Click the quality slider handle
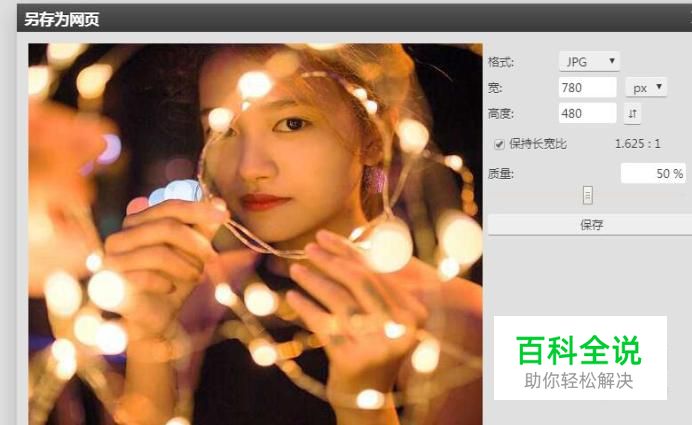The width and height of the screenshot is (692, 425). tap(587, 195)
